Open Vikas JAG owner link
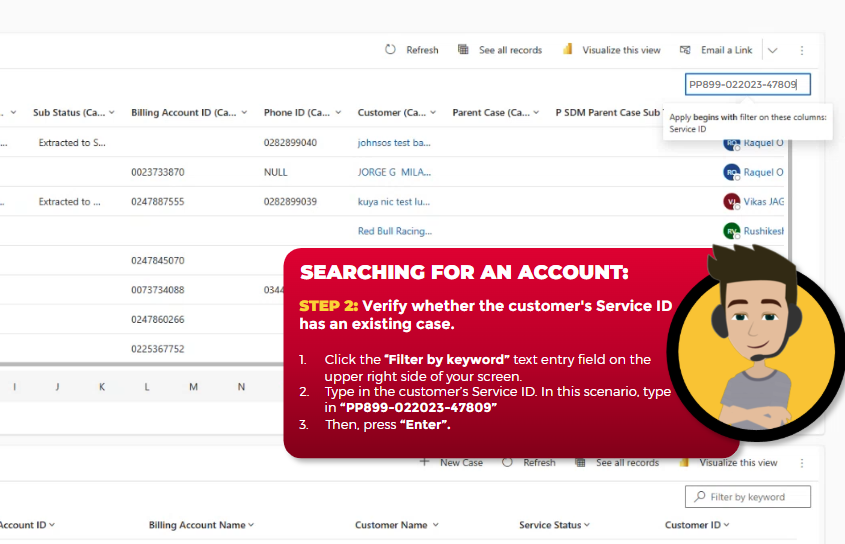Image resolution: width=845 pixels, height=544 pixels. [764, 202]
